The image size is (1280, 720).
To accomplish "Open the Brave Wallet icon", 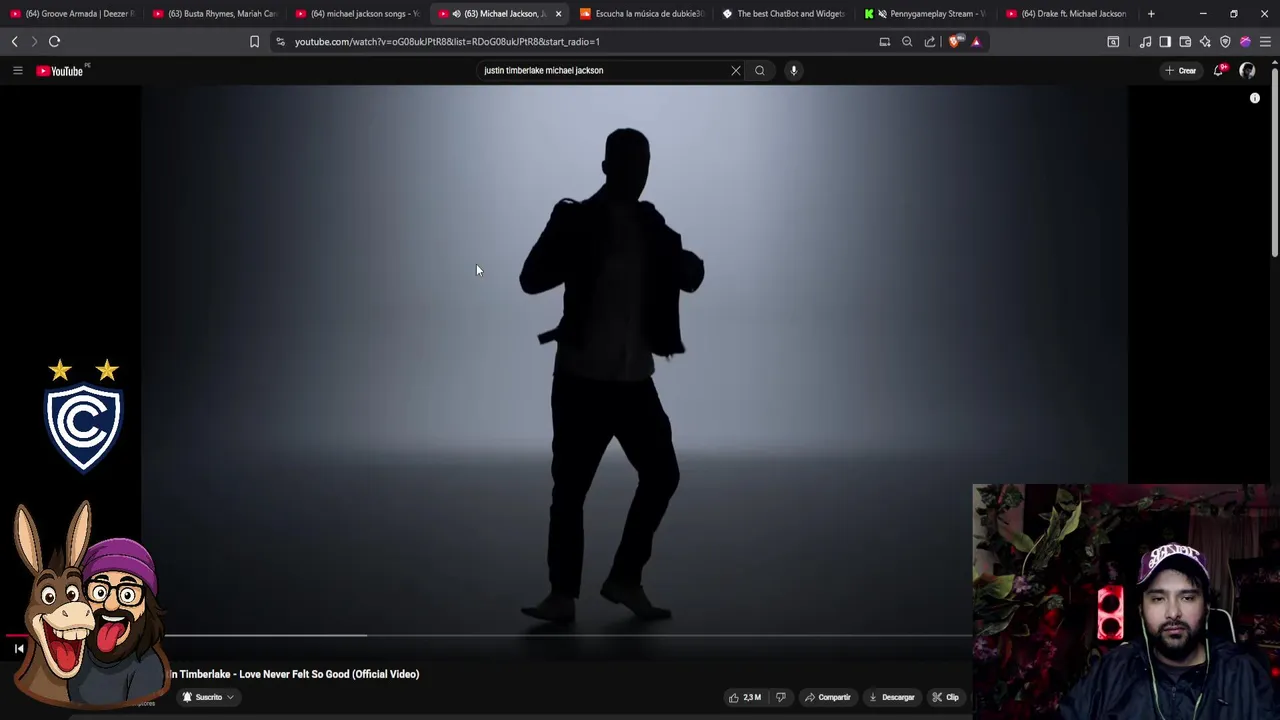I will click(x=1185, y=41).
